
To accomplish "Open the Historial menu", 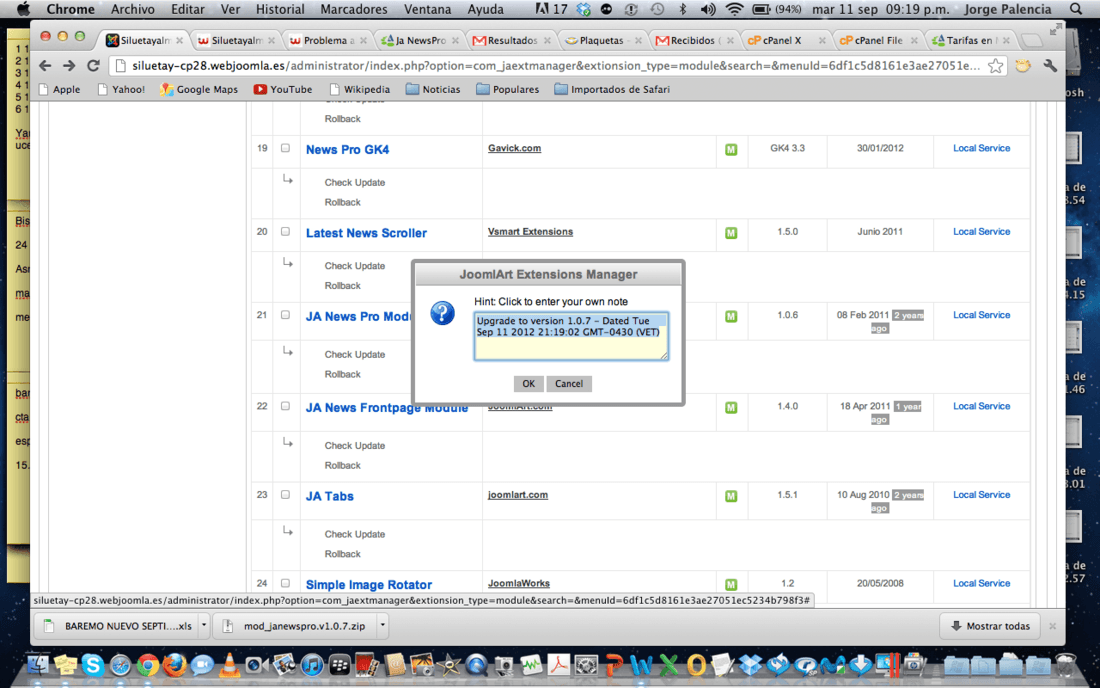I will pyautogui.click(x=280, y=9).
